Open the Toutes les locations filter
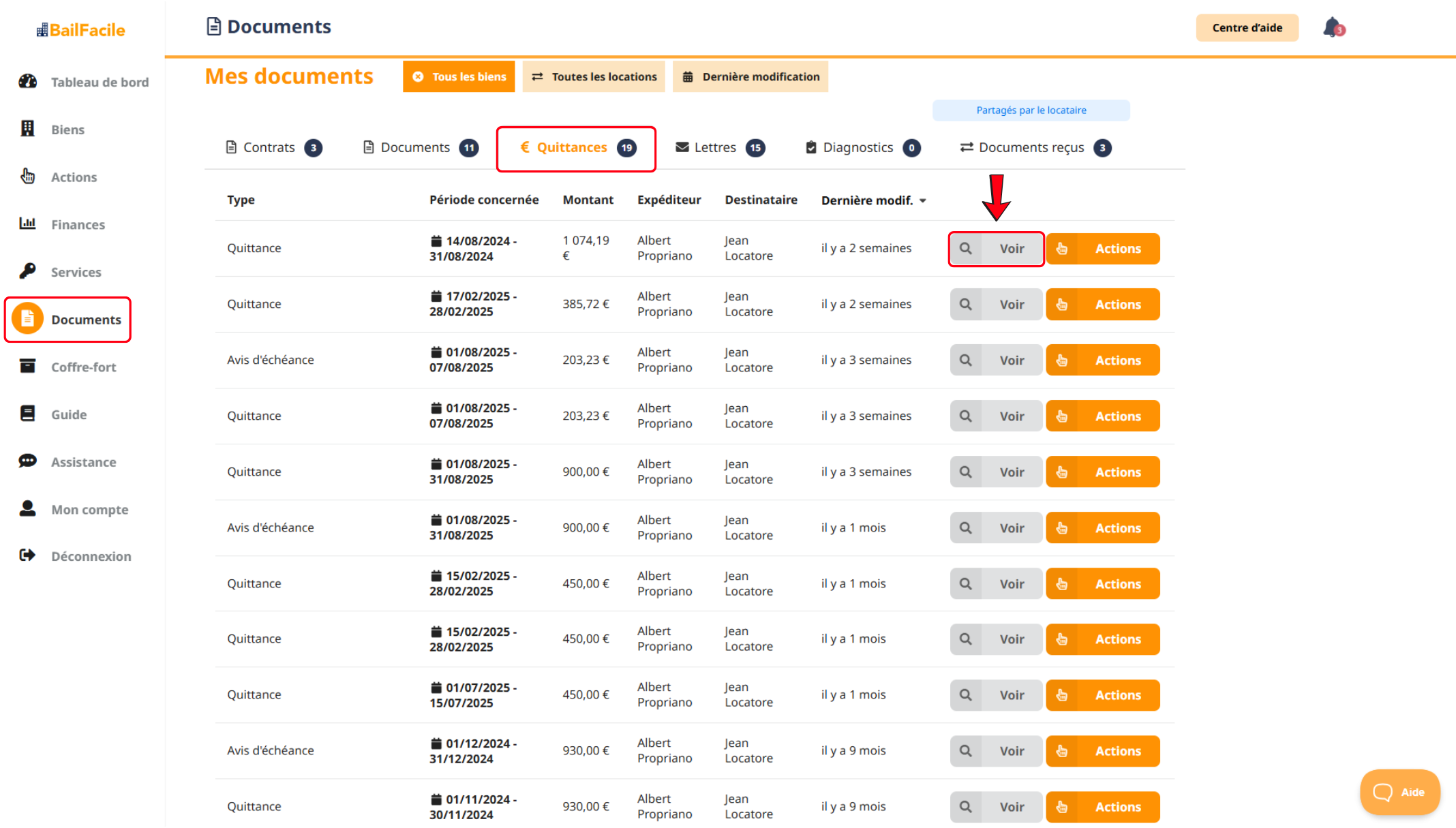 (x=594, y=77)
